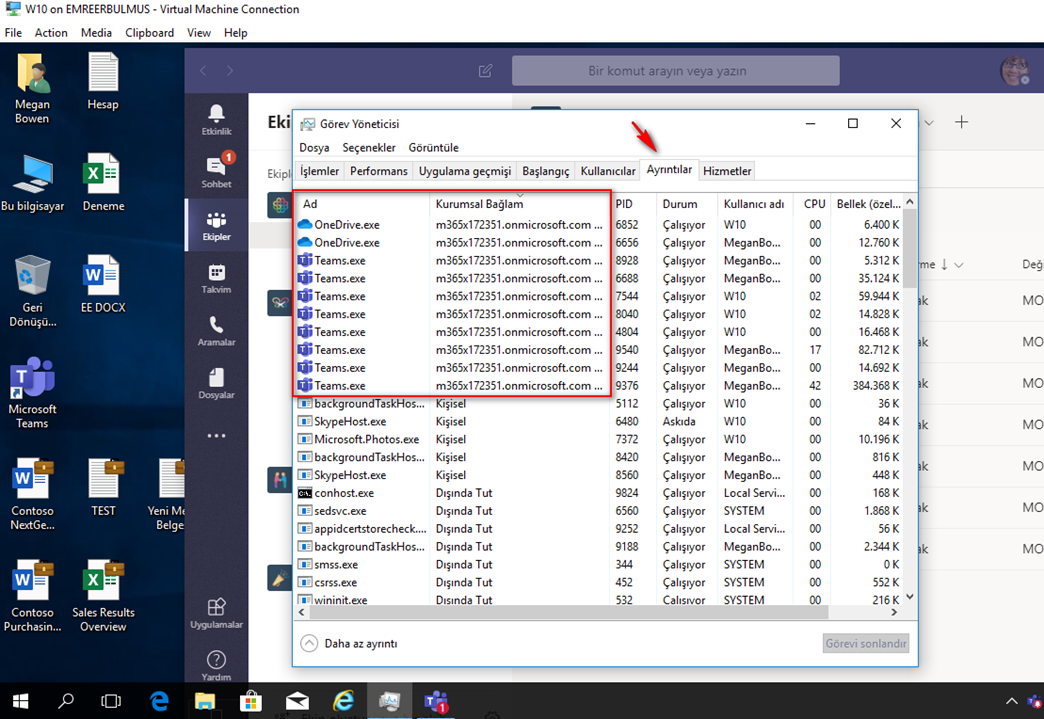The height and width of the screenshot is (719, 1044).
Task: Select Bu bilgisayar desktop icon
Action: 33,183
